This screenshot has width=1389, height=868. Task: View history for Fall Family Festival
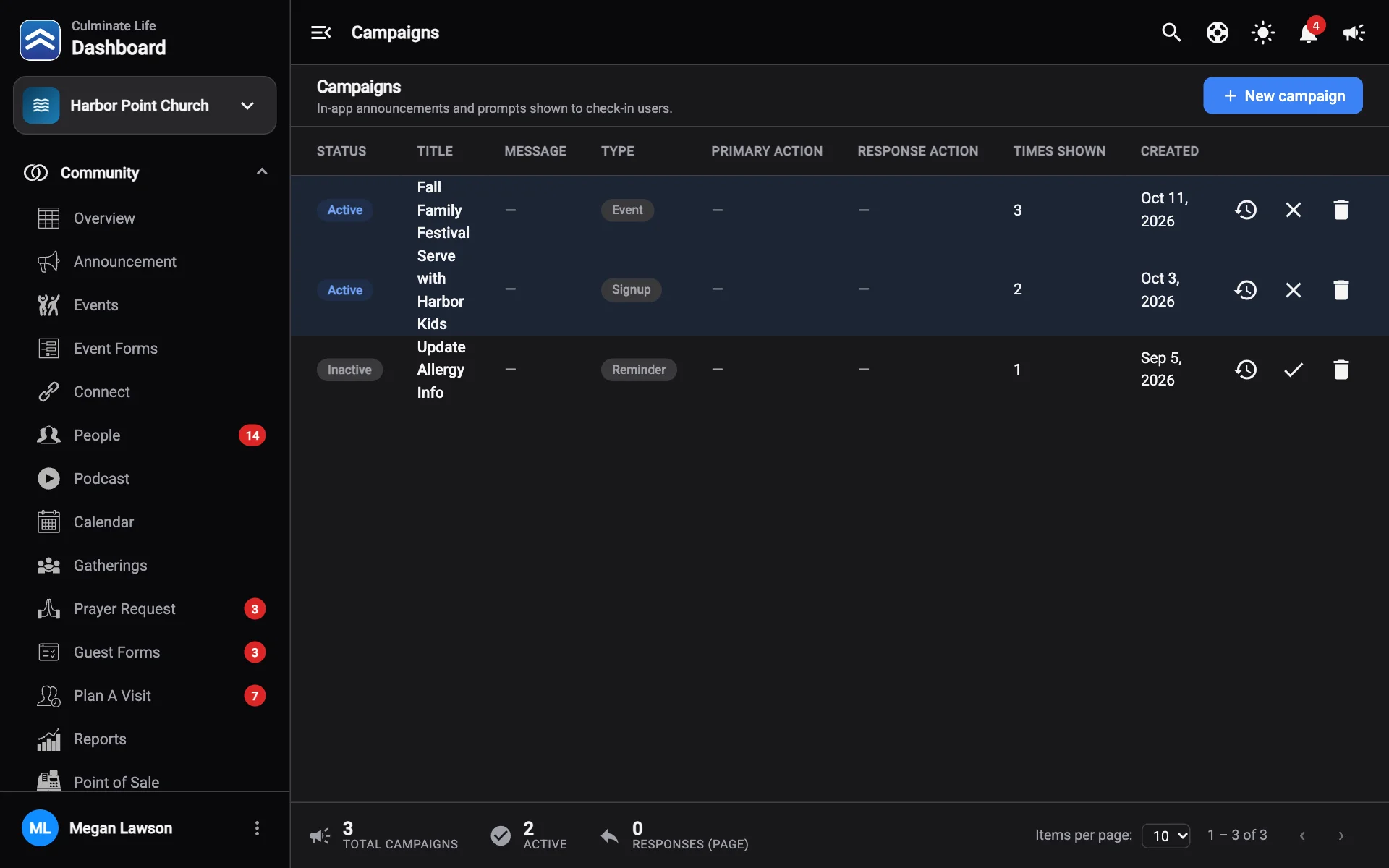1245,210
